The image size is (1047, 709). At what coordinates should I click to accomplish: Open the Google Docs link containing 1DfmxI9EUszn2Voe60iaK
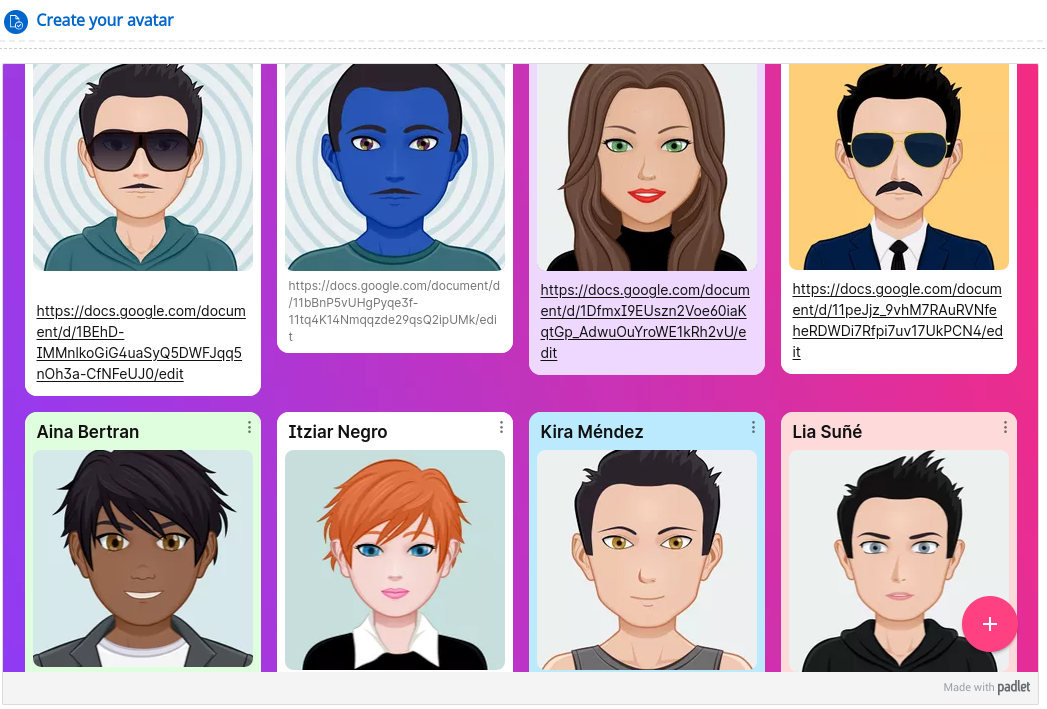click(x=644, y=321)
